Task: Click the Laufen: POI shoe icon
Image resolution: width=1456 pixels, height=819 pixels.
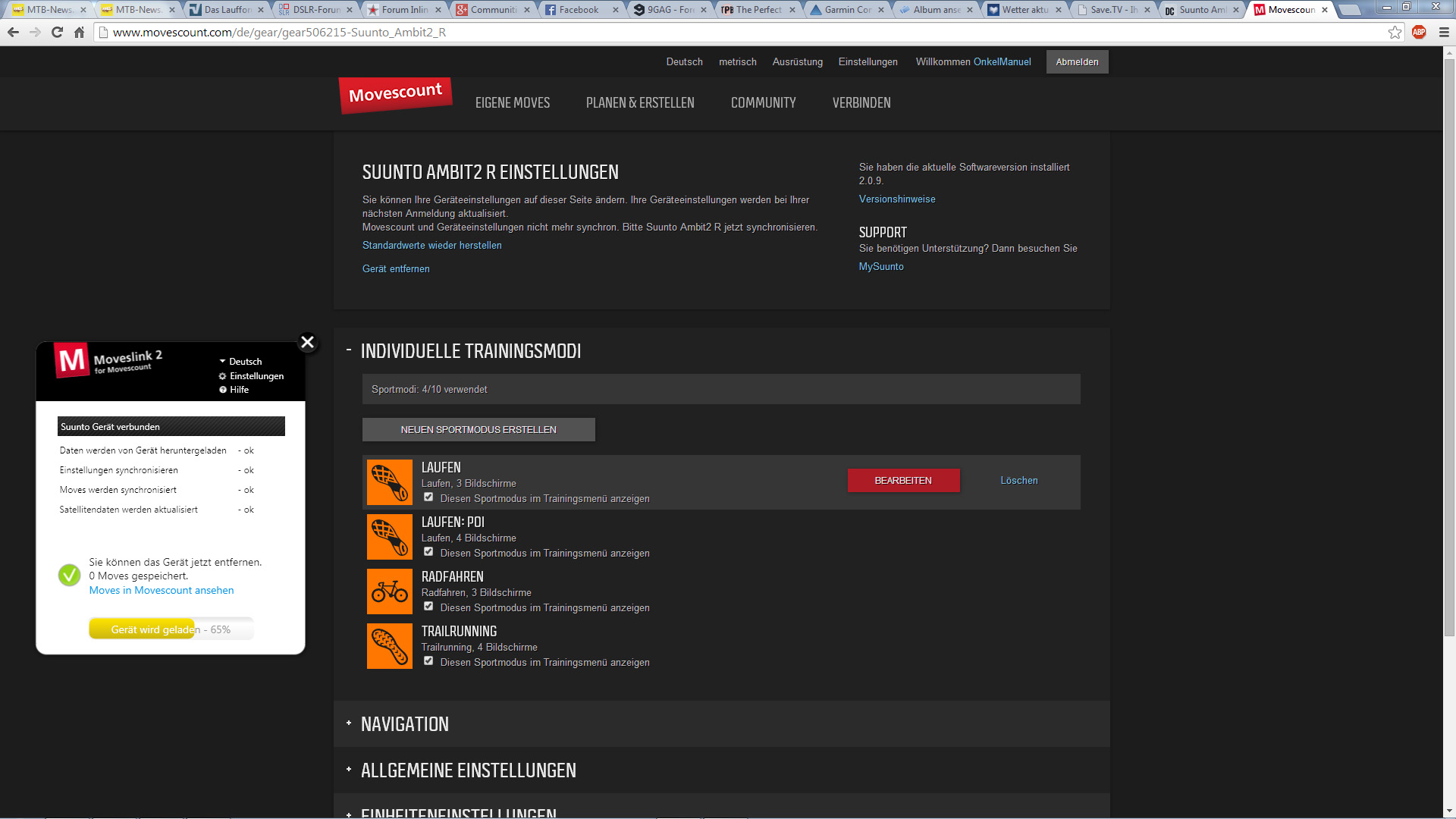Action: coord(389,537)
